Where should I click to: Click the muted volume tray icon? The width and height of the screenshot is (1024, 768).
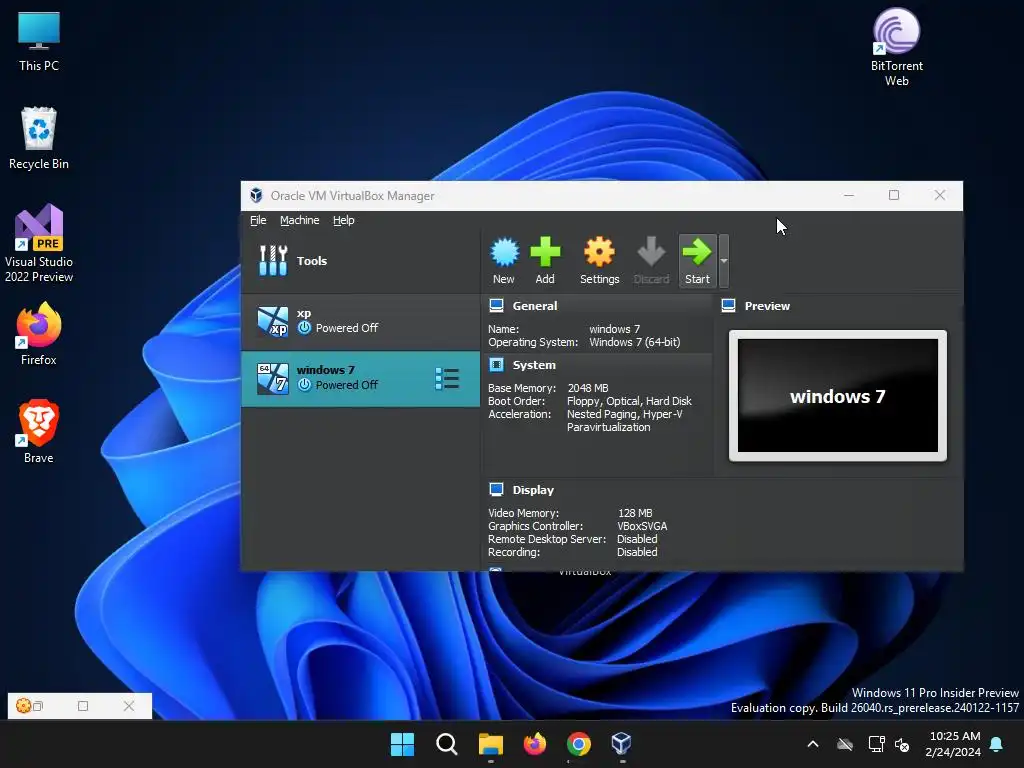(x=903, y=744)
